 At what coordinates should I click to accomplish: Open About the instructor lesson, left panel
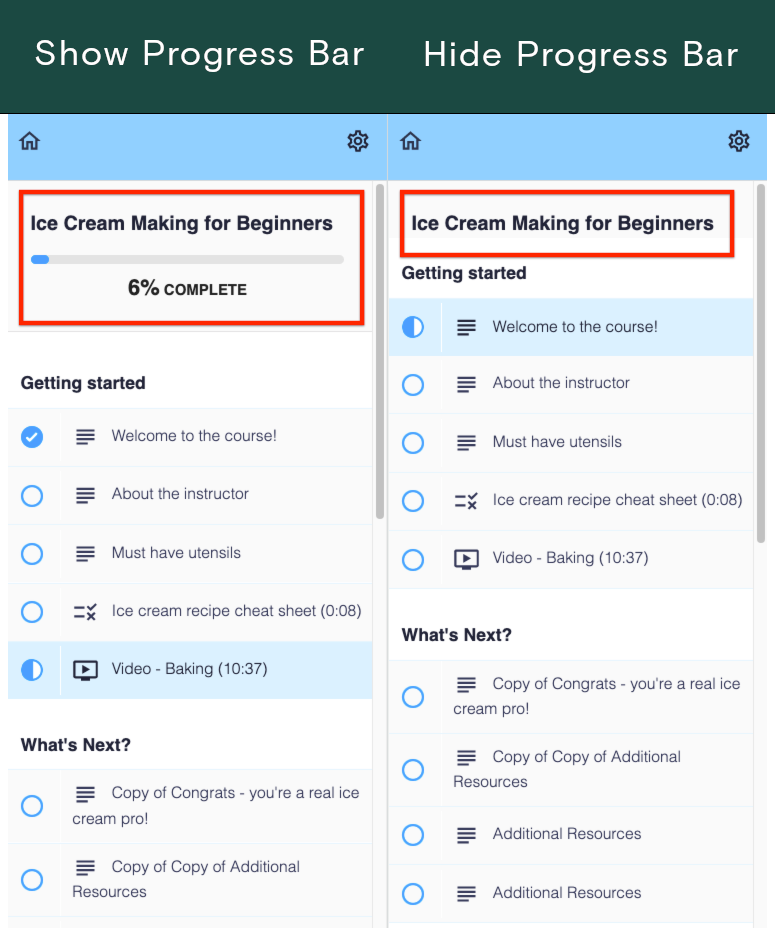click(191, 495)
